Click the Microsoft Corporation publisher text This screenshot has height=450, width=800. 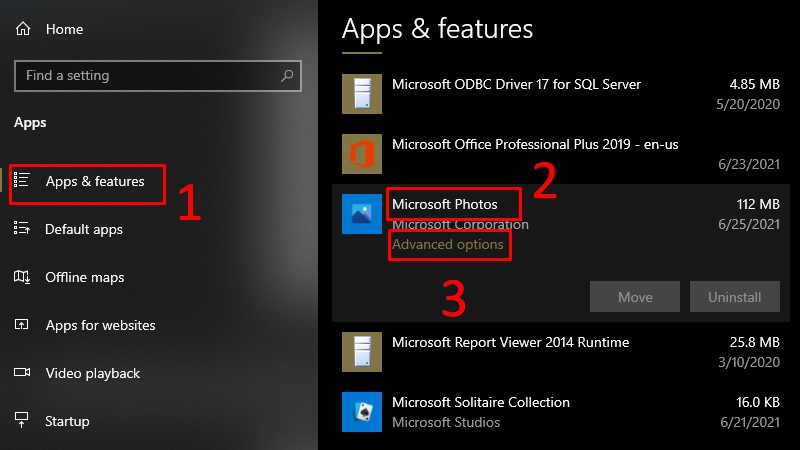pos(460,224)
